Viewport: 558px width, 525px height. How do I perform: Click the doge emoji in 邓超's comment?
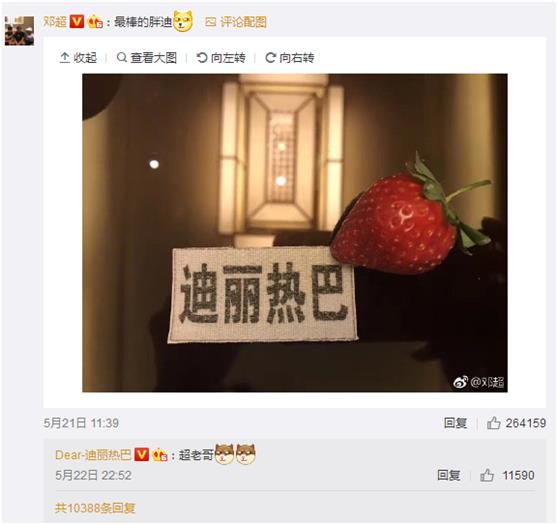[x=183, y=21]
